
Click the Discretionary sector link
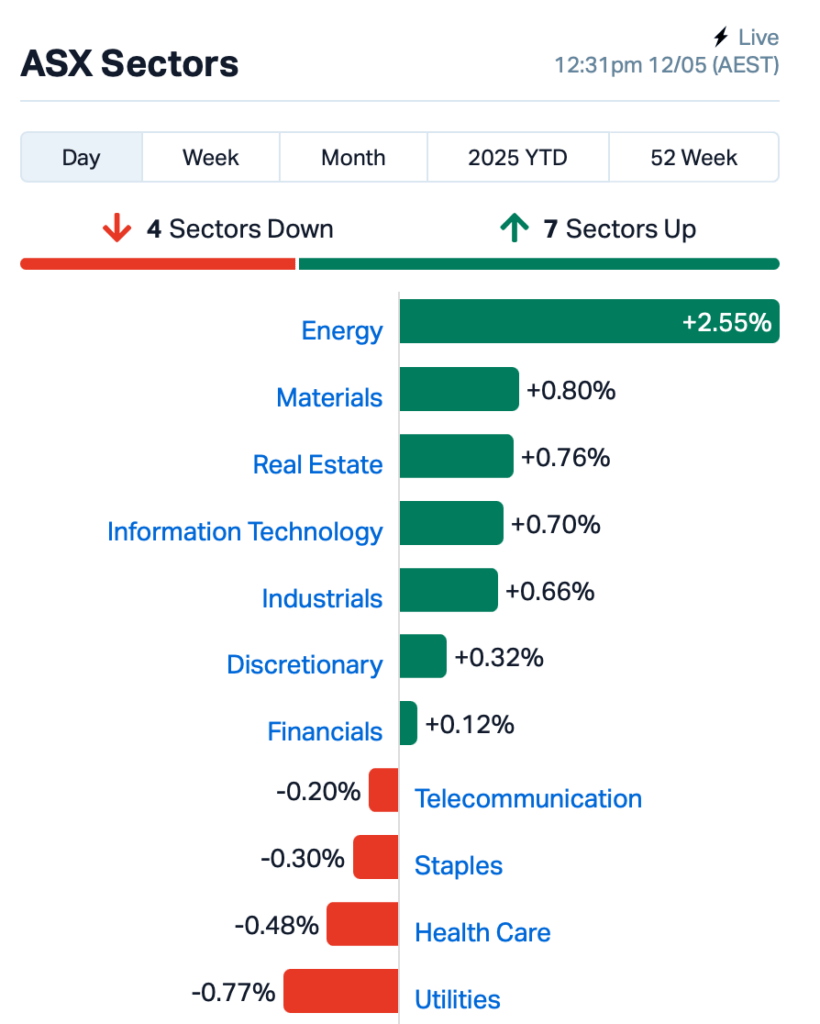click(x=305, y=665)
